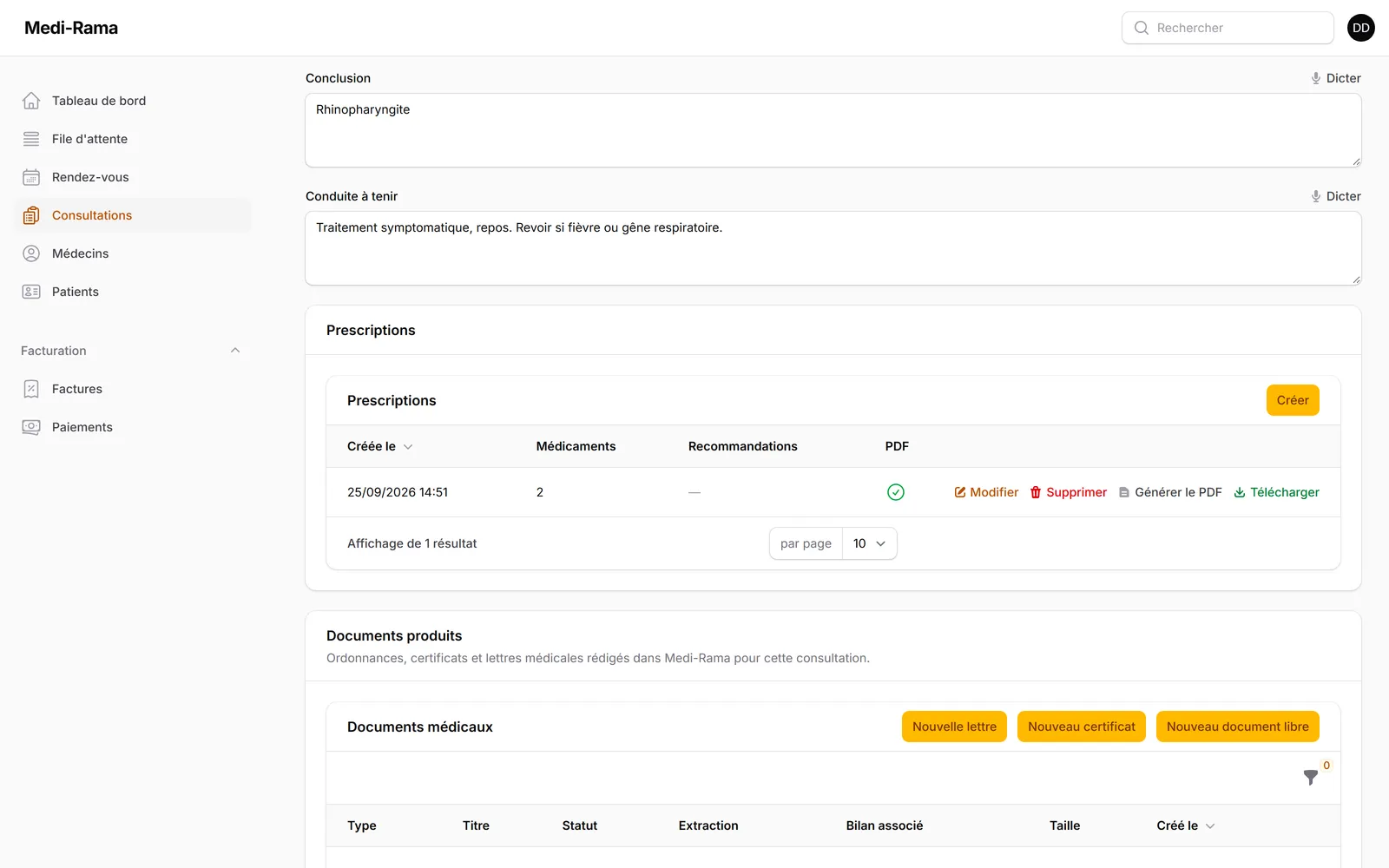Click into the Conduite à tenir text area
The image size is (1389, 868).
[833, 248]
